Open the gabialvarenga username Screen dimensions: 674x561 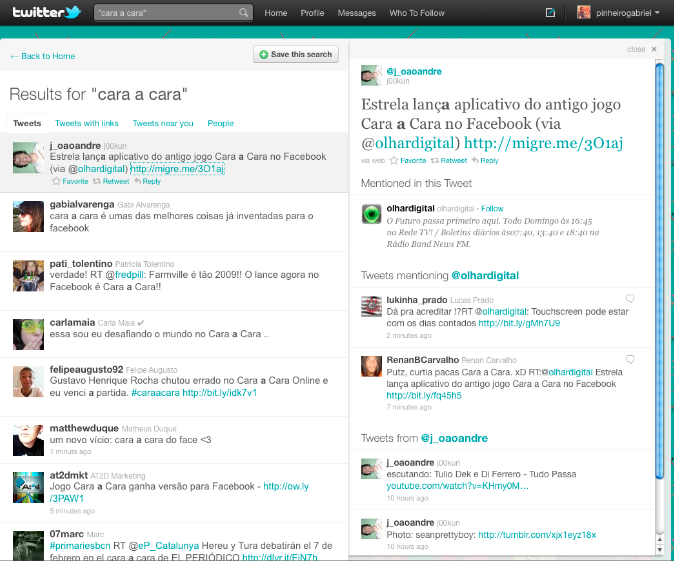82,204
